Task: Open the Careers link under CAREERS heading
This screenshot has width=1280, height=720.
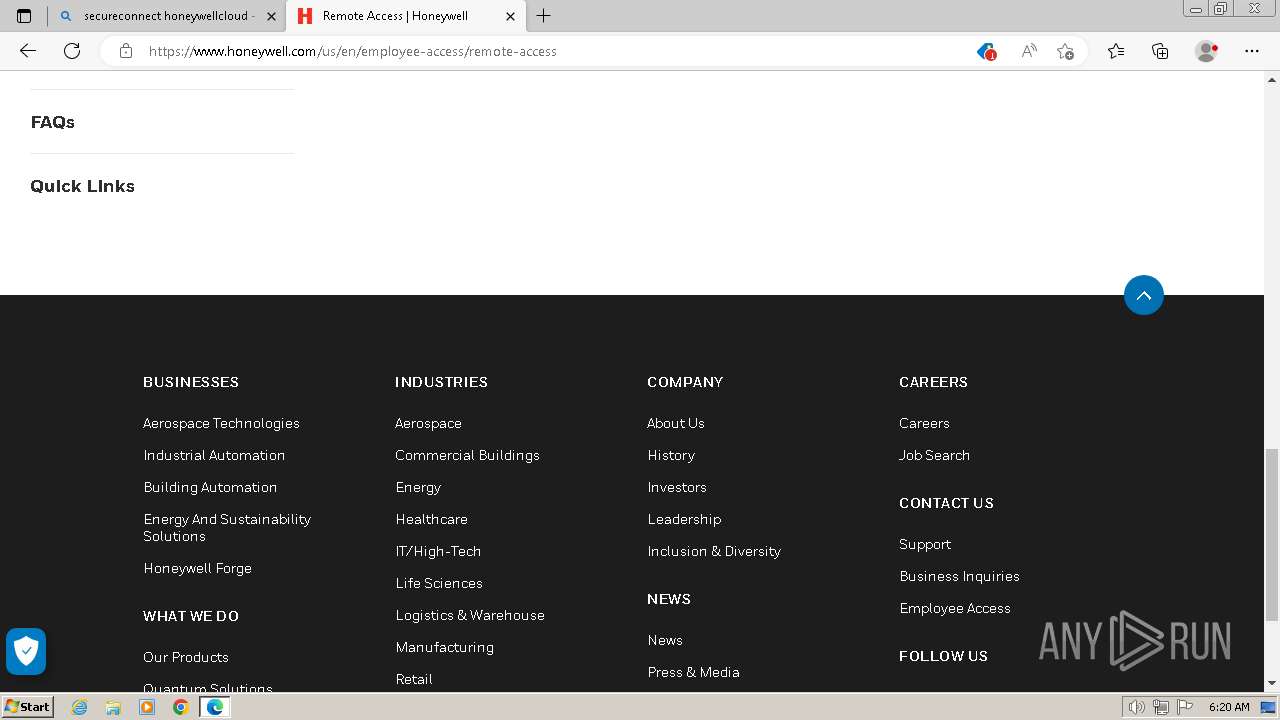Action: click(x=924, y=423)
